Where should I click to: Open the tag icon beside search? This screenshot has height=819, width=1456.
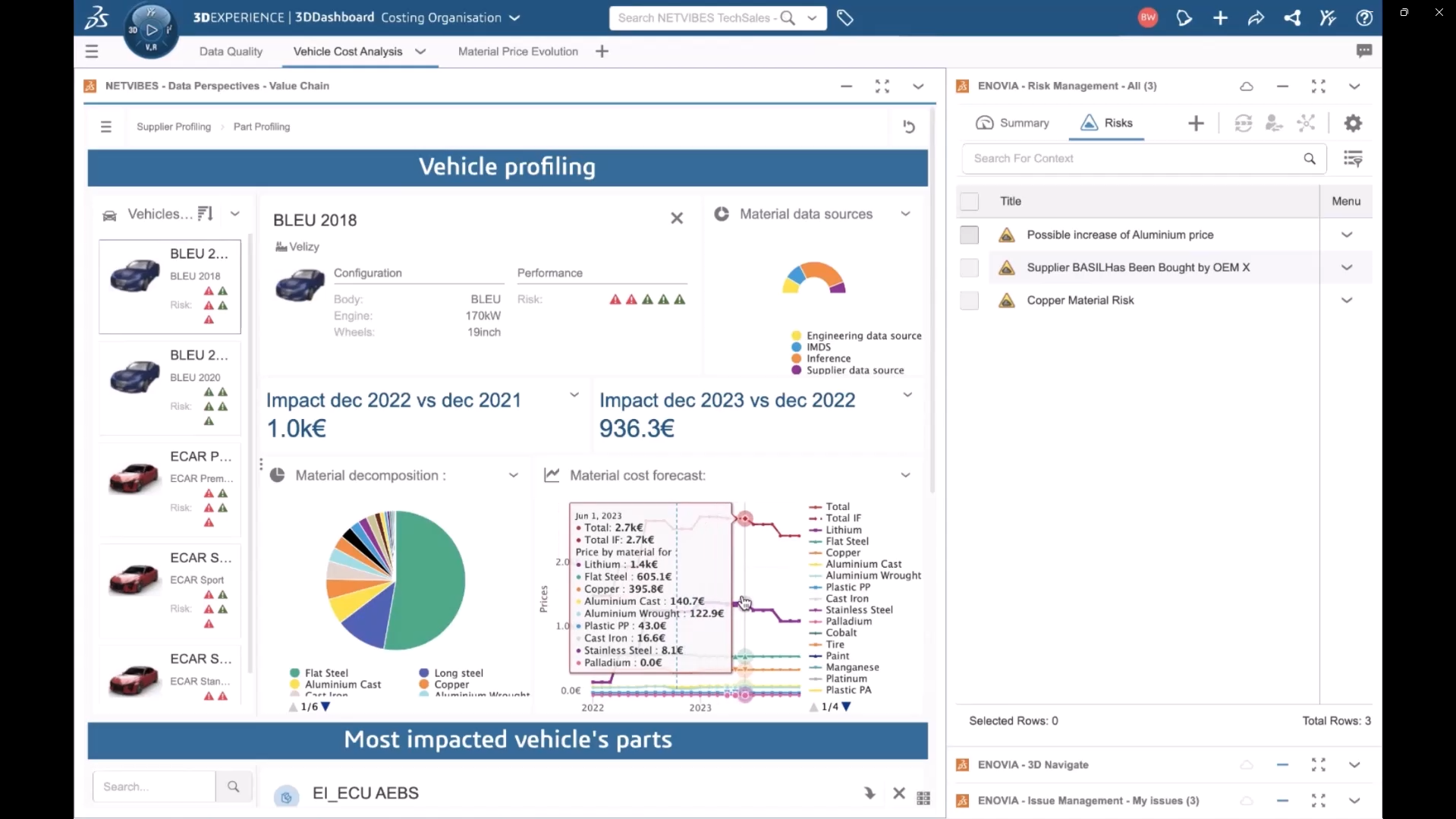click(x=844, y=17)
